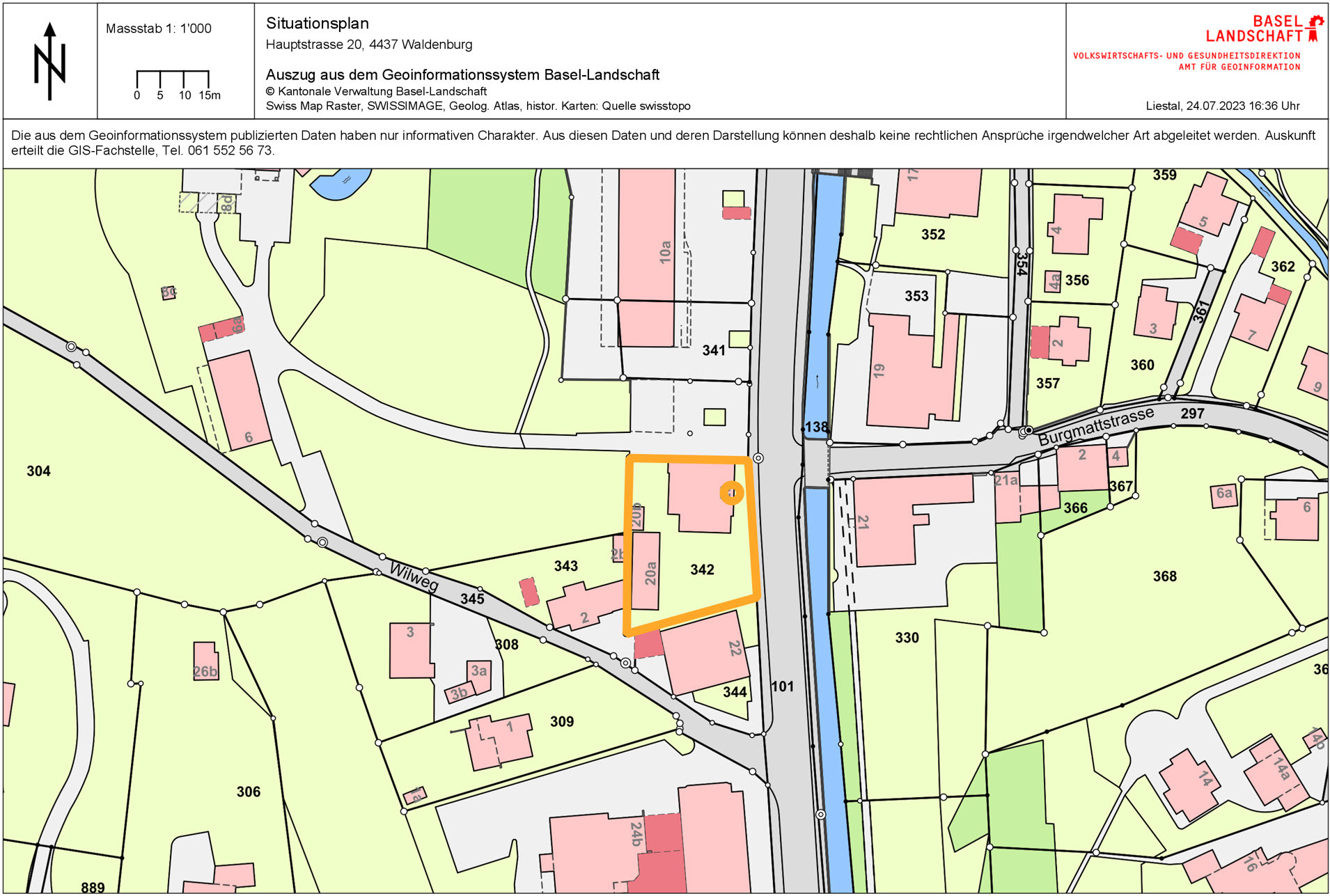Select parcel 304 on the left
Image resolution: width=1330 pixels, height=896 pixels.
click(38, 471)
